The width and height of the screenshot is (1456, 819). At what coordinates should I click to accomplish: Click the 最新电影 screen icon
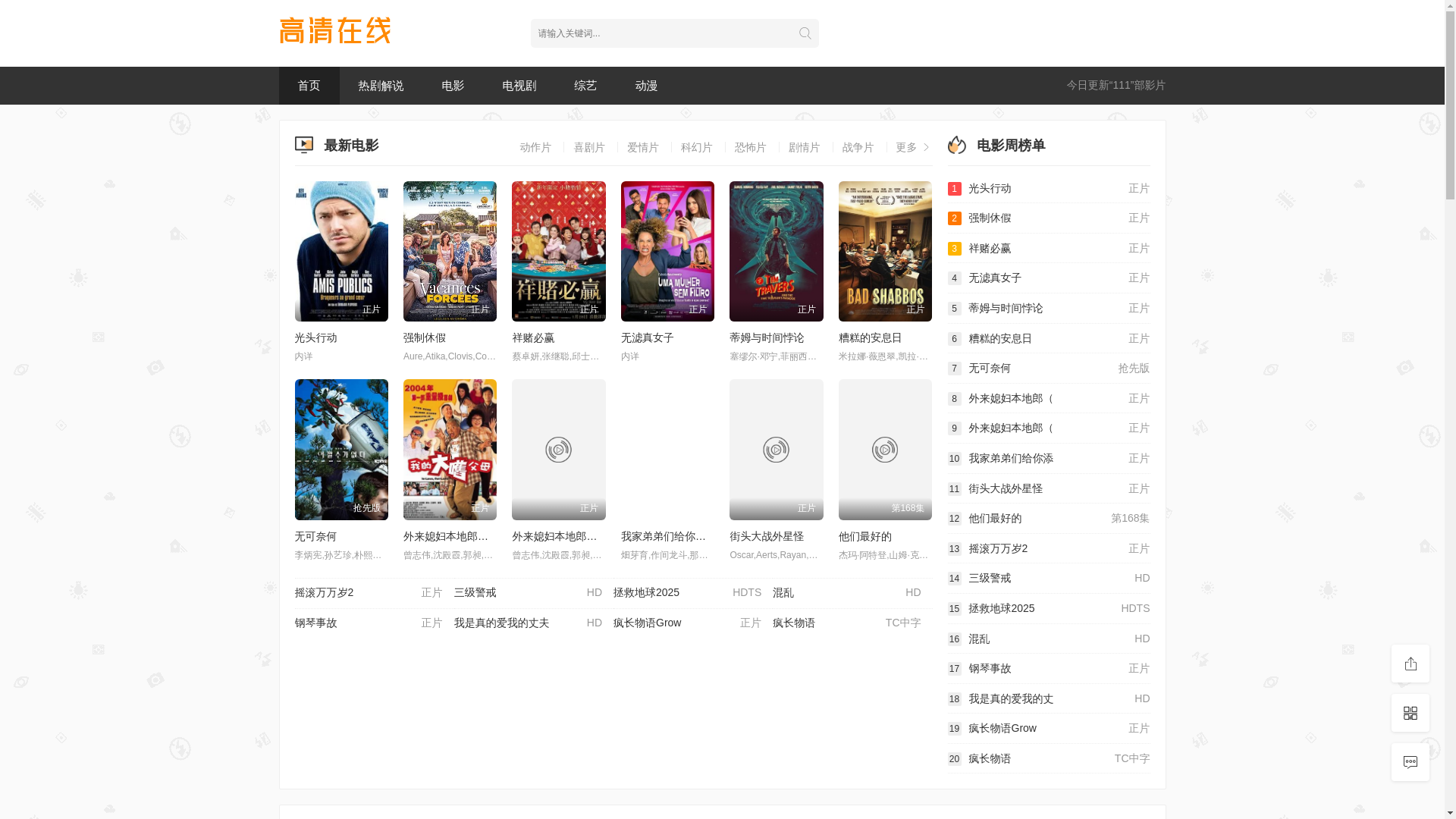click(304, 145)
